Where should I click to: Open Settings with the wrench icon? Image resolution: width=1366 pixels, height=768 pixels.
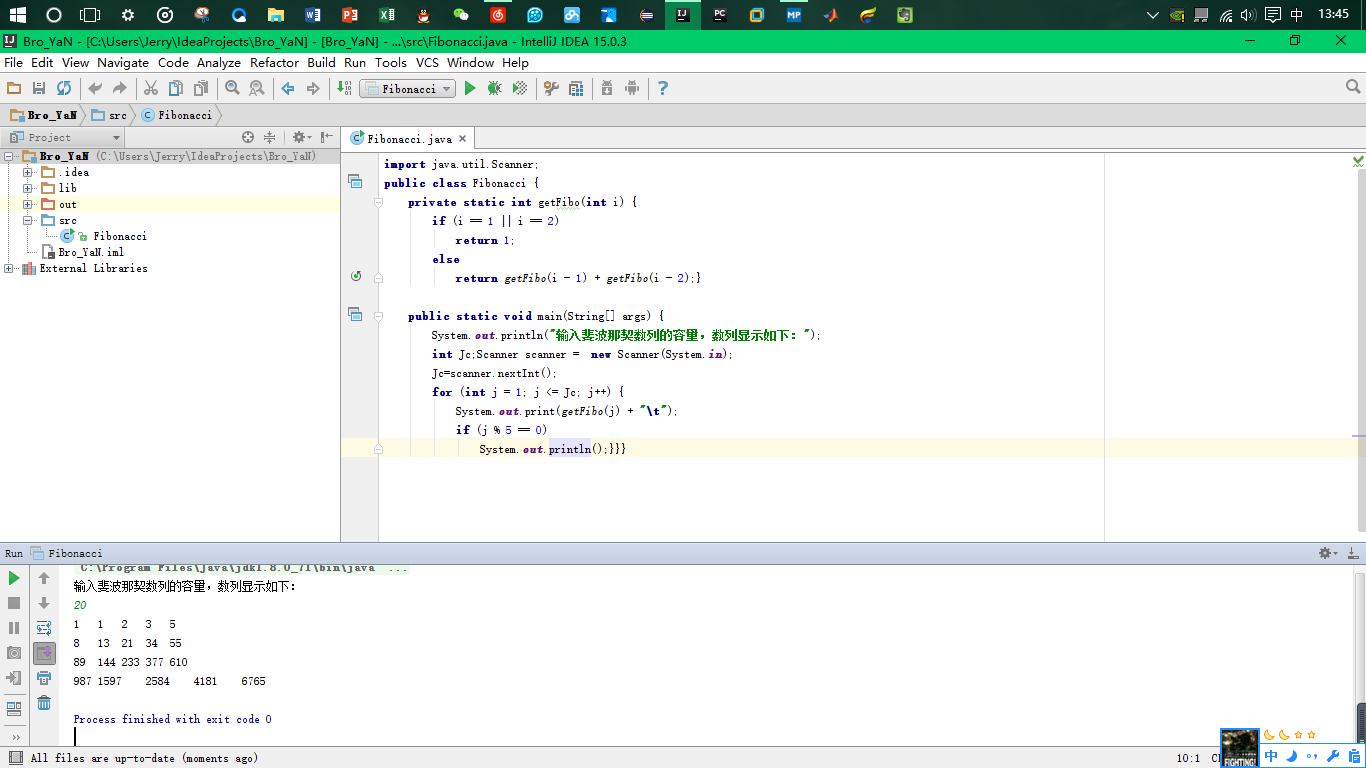pyautogui.click(x=551, y=88)
